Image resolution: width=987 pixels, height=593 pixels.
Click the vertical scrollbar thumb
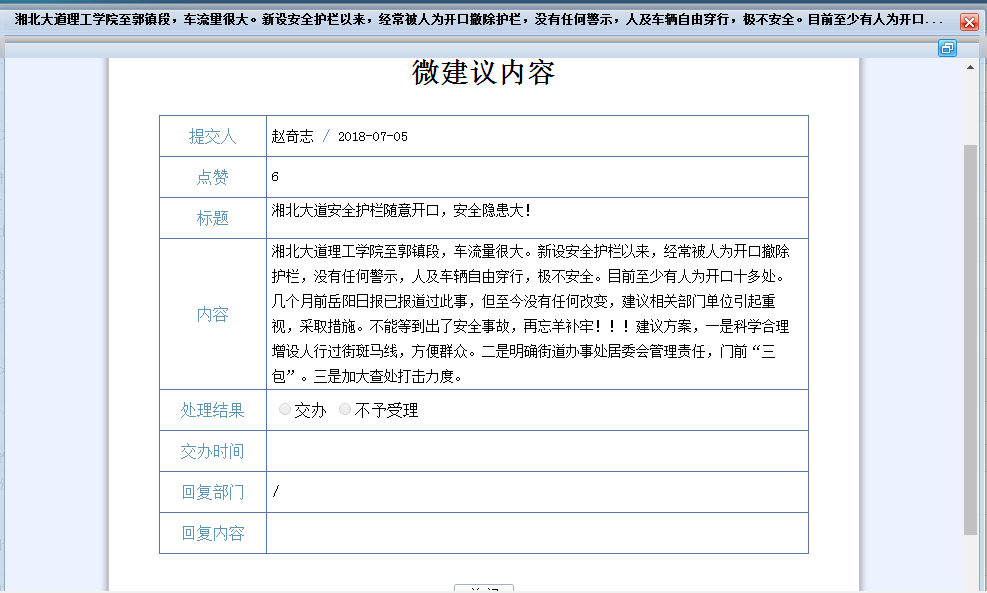click(970, 340)
